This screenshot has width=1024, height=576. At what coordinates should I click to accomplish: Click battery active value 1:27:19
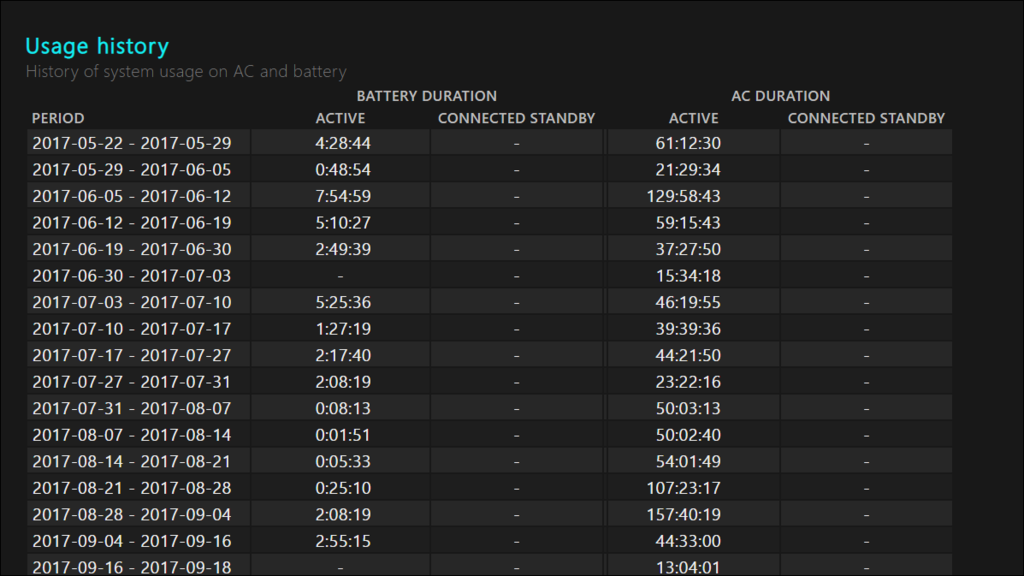point(343,328)
